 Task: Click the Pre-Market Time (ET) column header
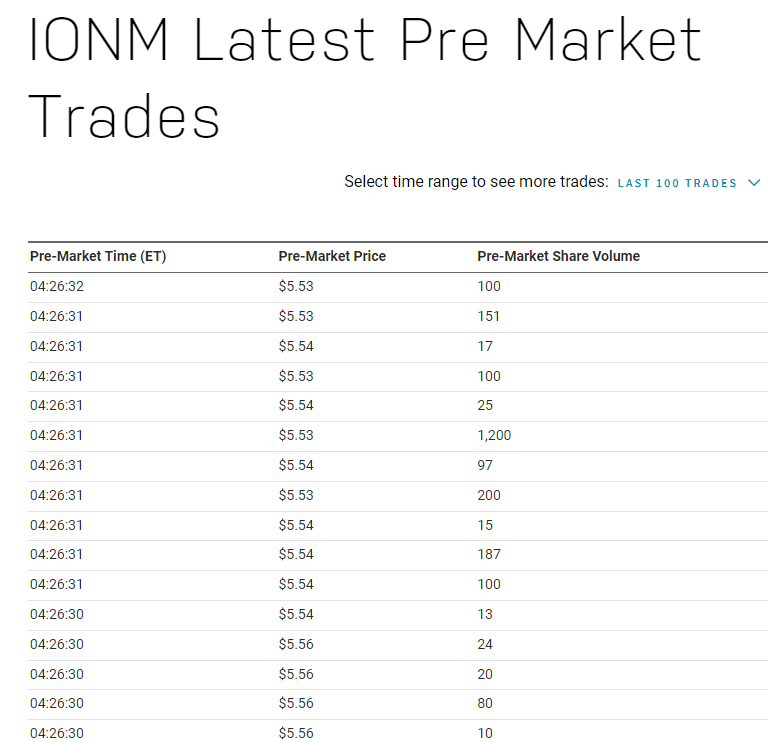tap(98, 256)
